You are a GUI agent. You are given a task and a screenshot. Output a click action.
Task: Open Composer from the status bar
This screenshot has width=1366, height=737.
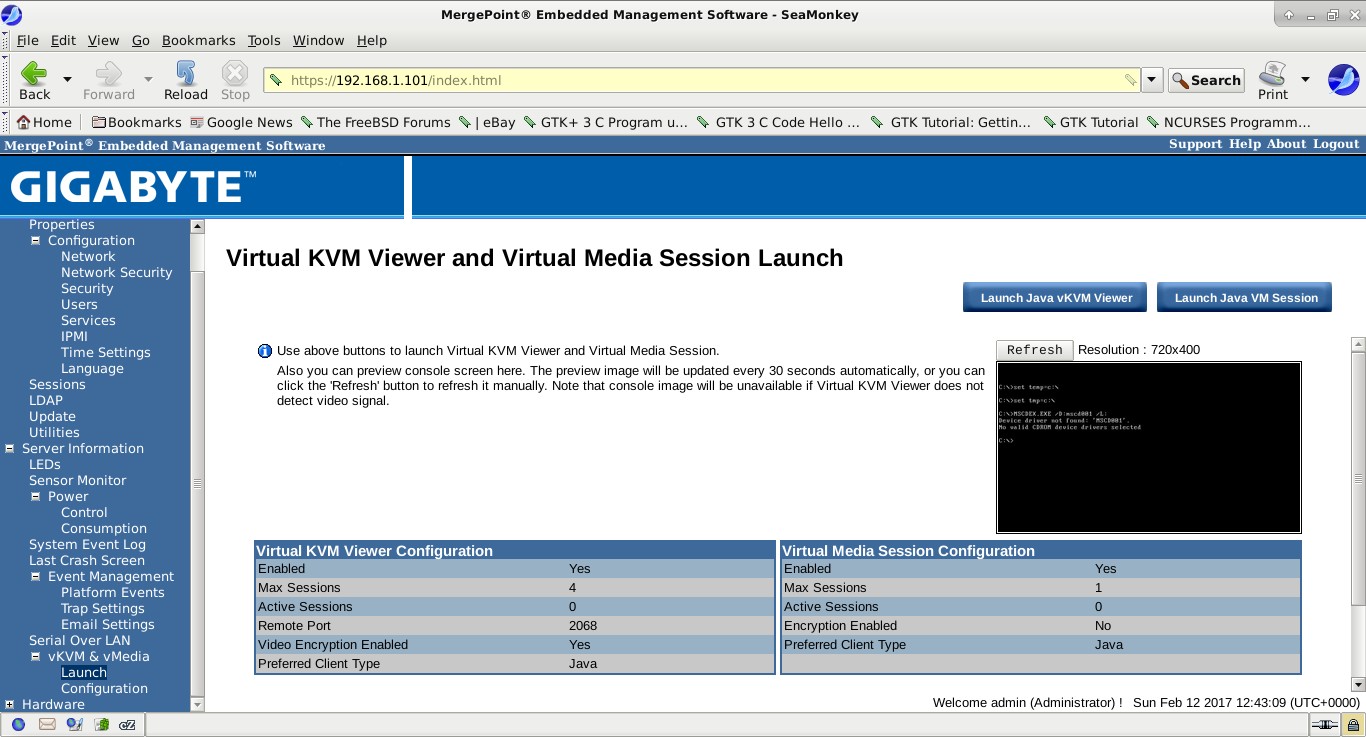[75, 725]
